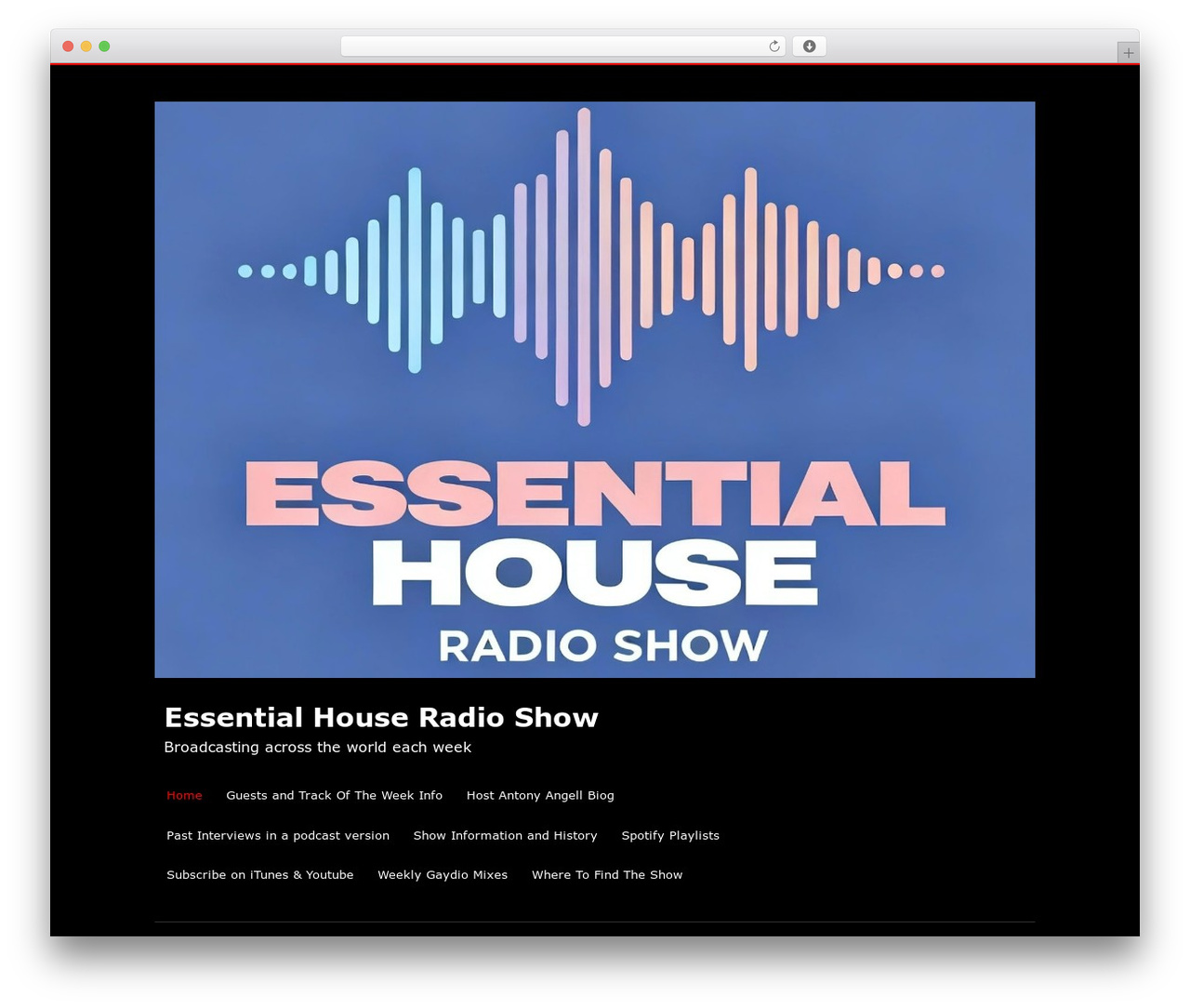Image resolution: width=1190 pixels, height=1008 pixels.
Task: Click tagline Broadcasting across the world each week
Action: pyautogui.click(x=317, y=747)
